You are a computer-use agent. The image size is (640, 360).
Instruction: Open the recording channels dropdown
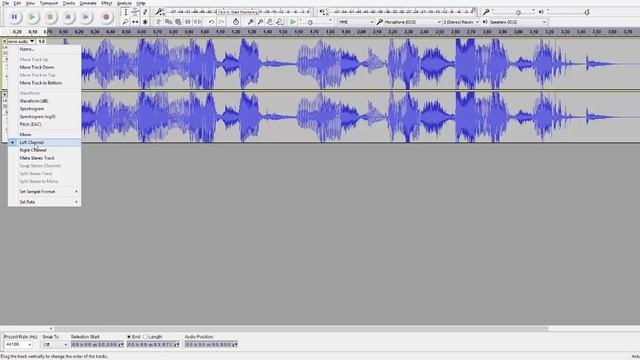coord(461,22)
